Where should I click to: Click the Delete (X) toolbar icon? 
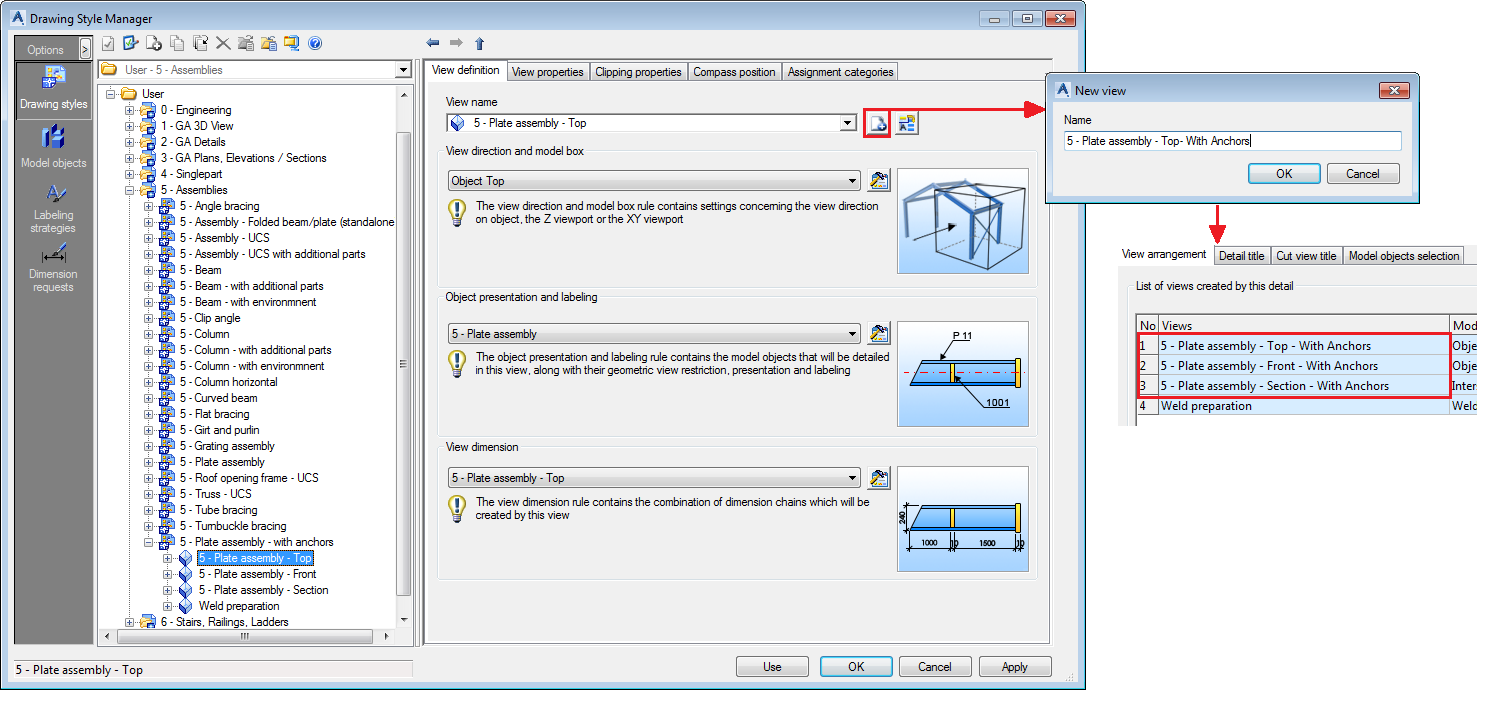[223, 43]
